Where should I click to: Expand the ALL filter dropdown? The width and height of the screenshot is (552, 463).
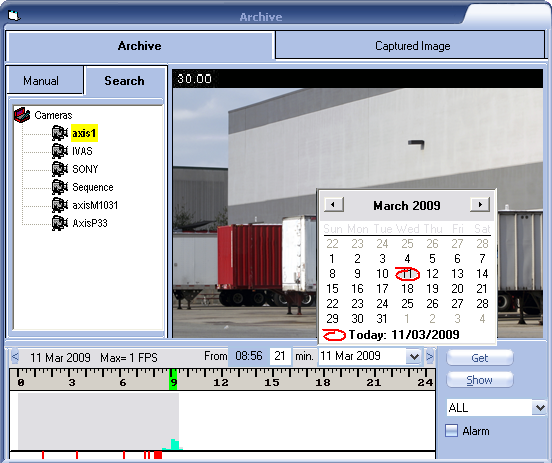point(540,408)
